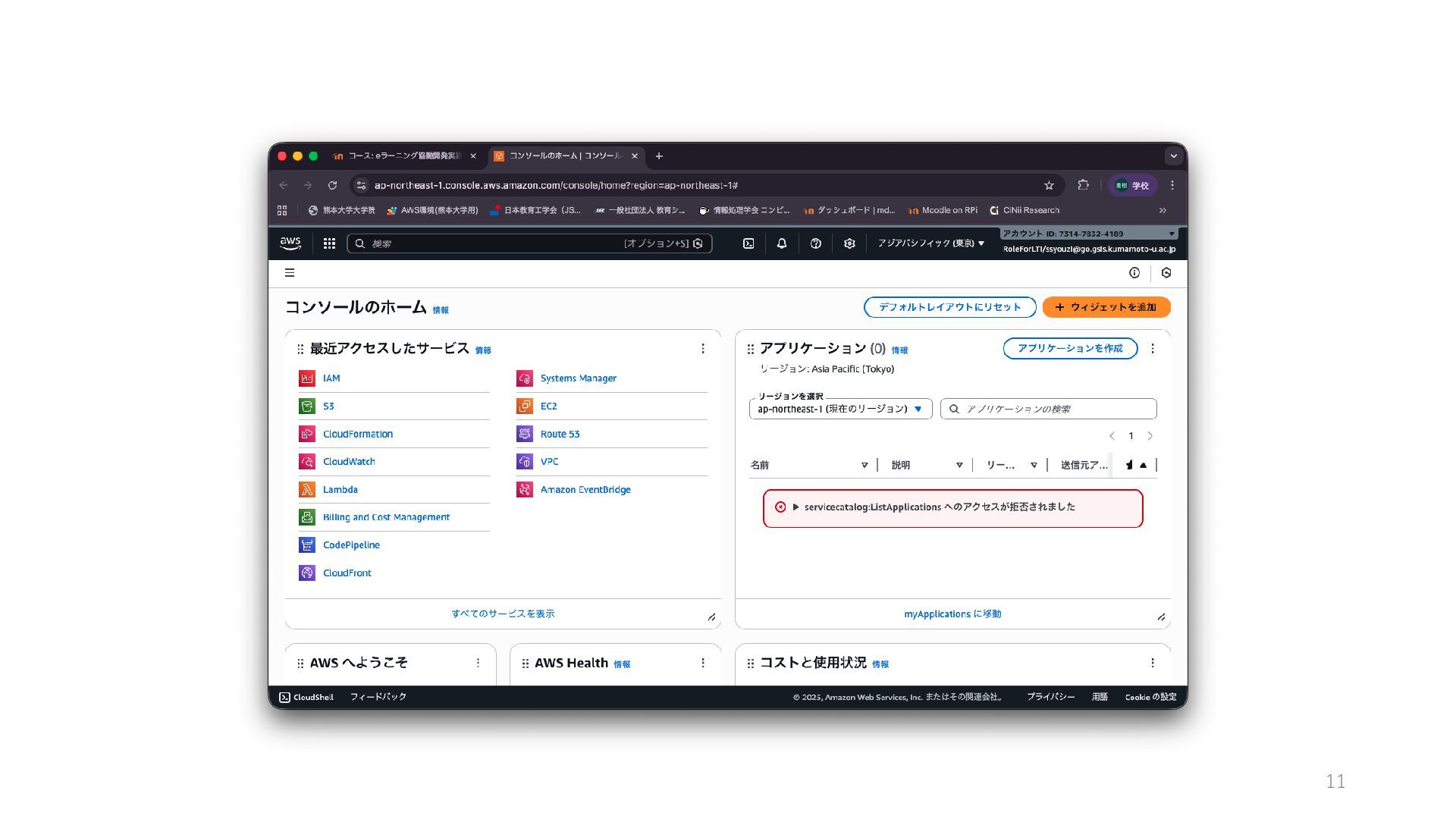Open account ID dropdown menu
The height and width of the screenshot is (819, 1456).
point(1088,234)
